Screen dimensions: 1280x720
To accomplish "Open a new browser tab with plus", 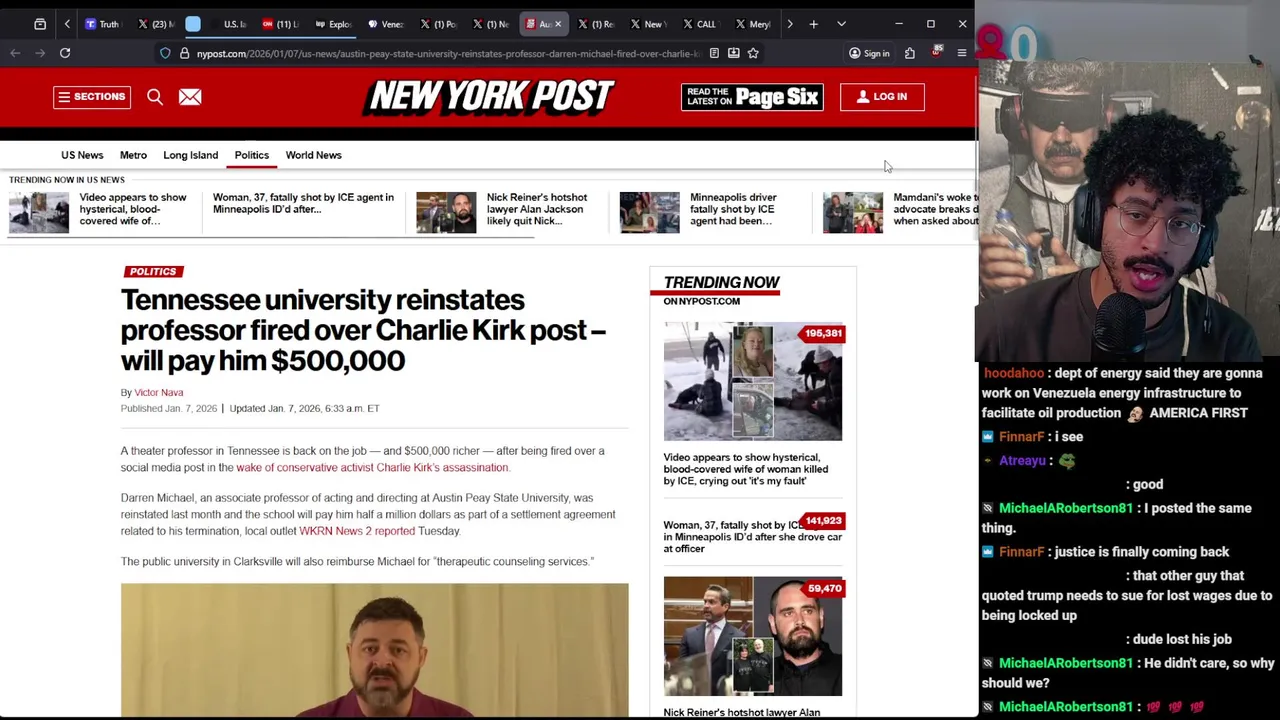I will (x=814, y=24).
